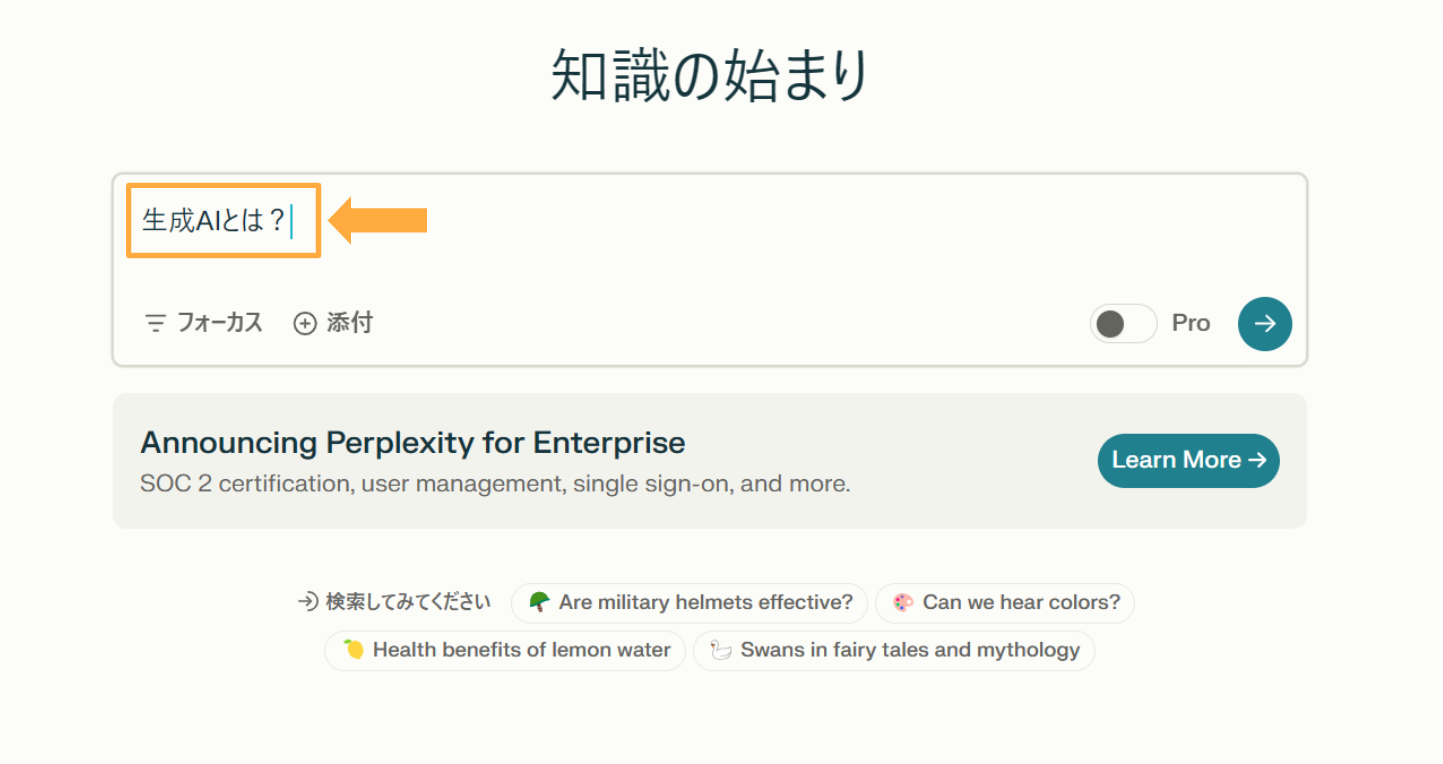Viewport: 1443px width, 764px height.
Task: Toggle the dark circle inside the Pro switch
Action: [1108, 323]
